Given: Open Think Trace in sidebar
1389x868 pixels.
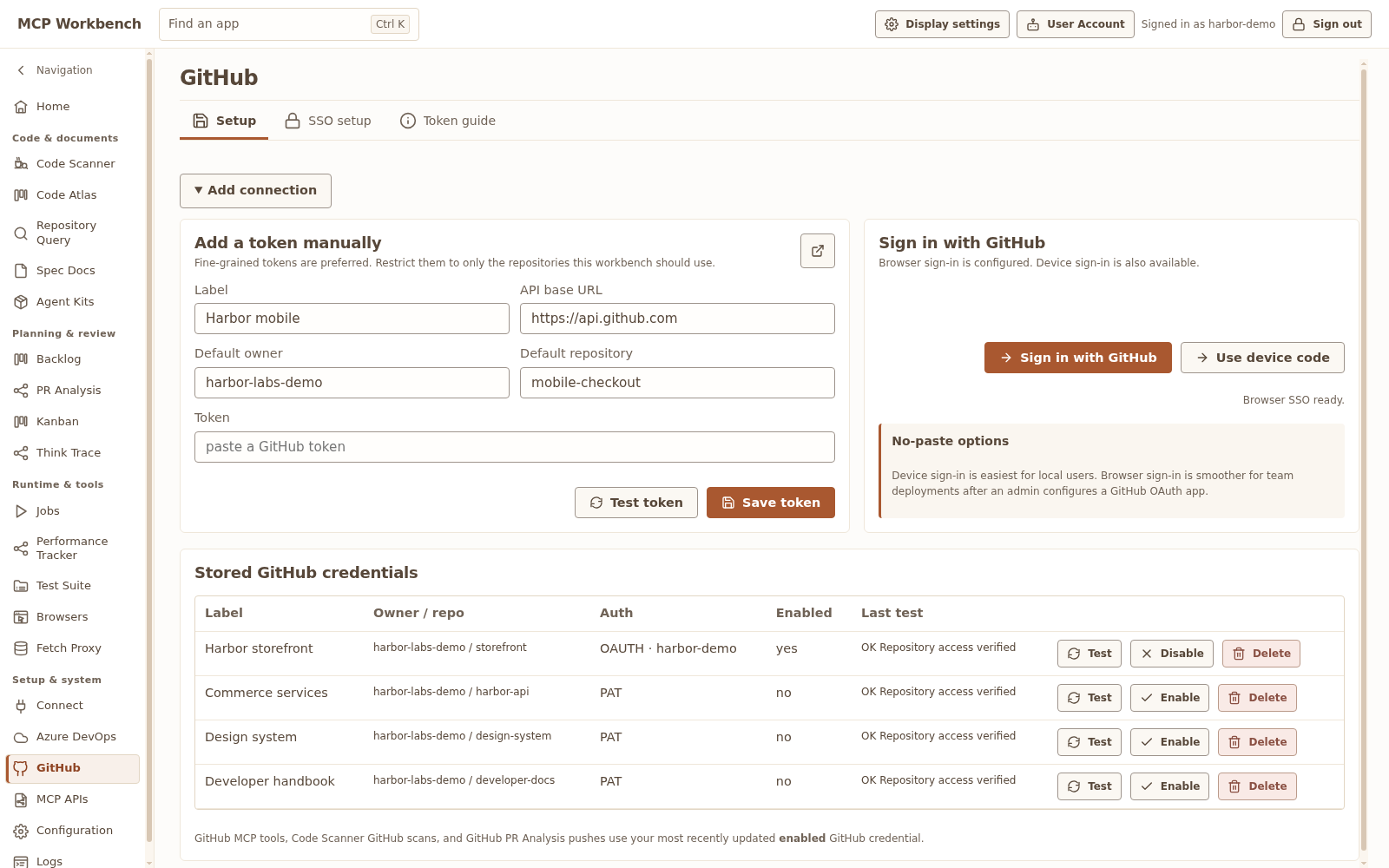Looking at the screenshot, I should point(73,452).
